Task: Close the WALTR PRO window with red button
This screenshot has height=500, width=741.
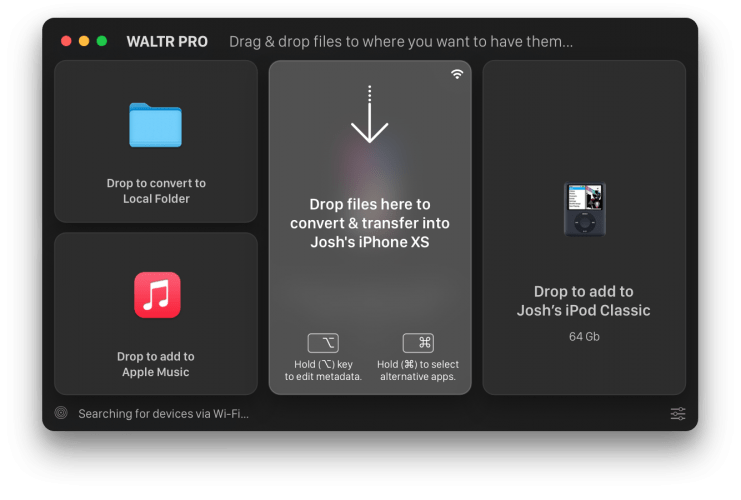Action: 66,41
